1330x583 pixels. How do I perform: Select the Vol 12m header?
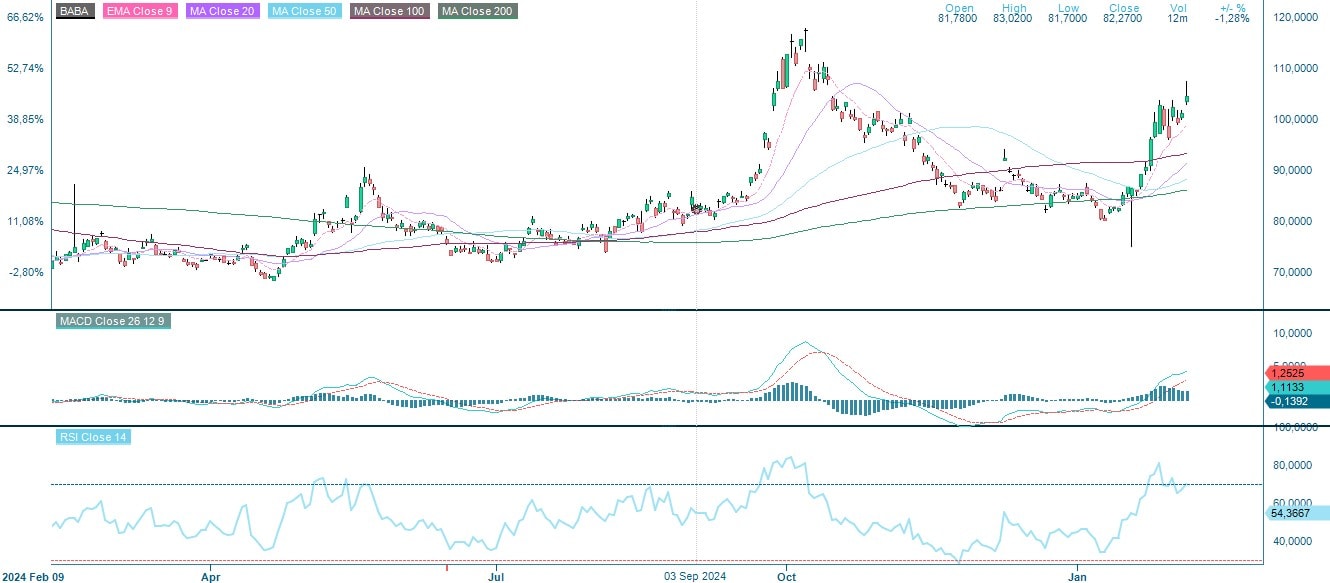(1178, 14)
